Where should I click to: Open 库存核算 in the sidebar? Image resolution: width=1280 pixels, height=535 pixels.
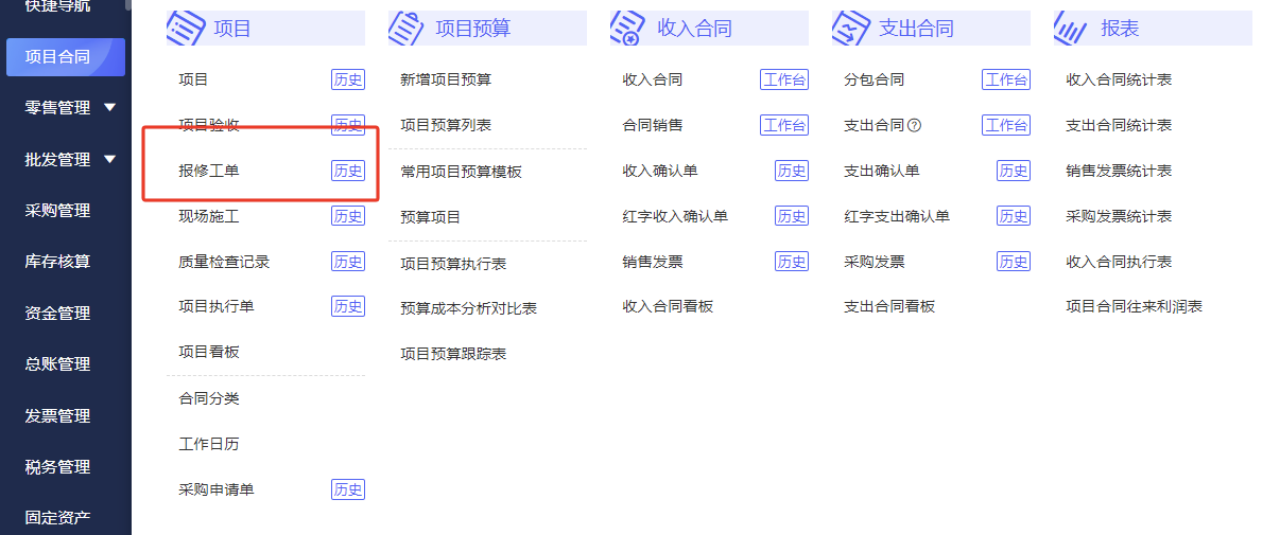click(58, 261)
